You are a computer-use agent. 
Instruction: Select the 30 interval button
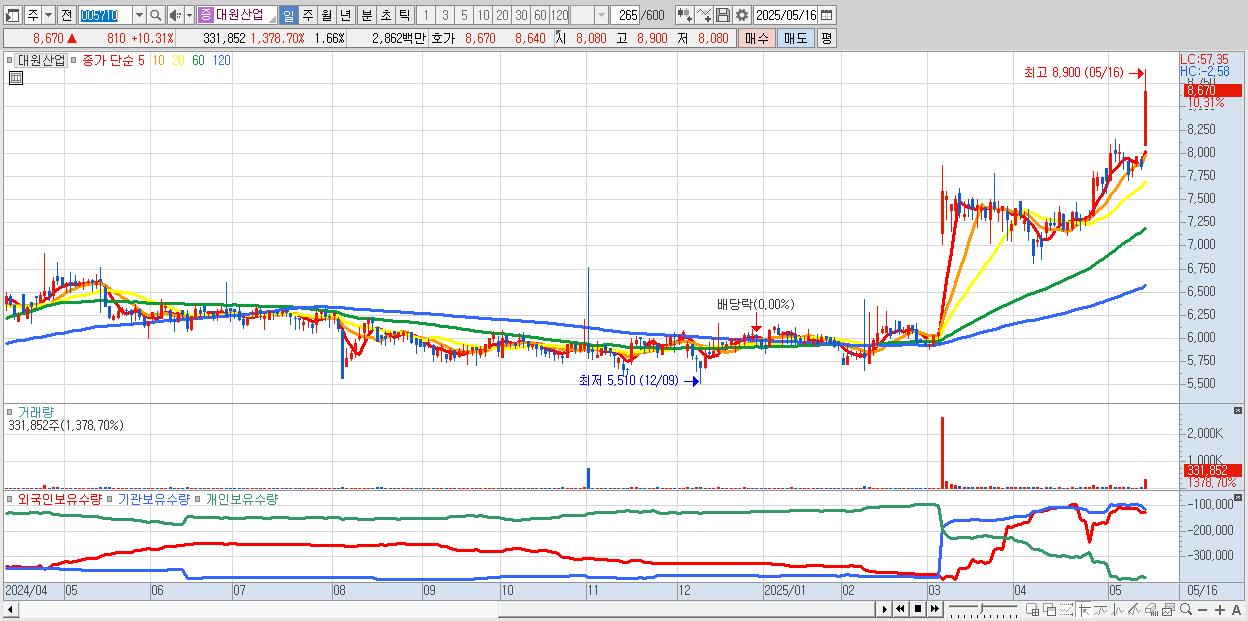521,15
